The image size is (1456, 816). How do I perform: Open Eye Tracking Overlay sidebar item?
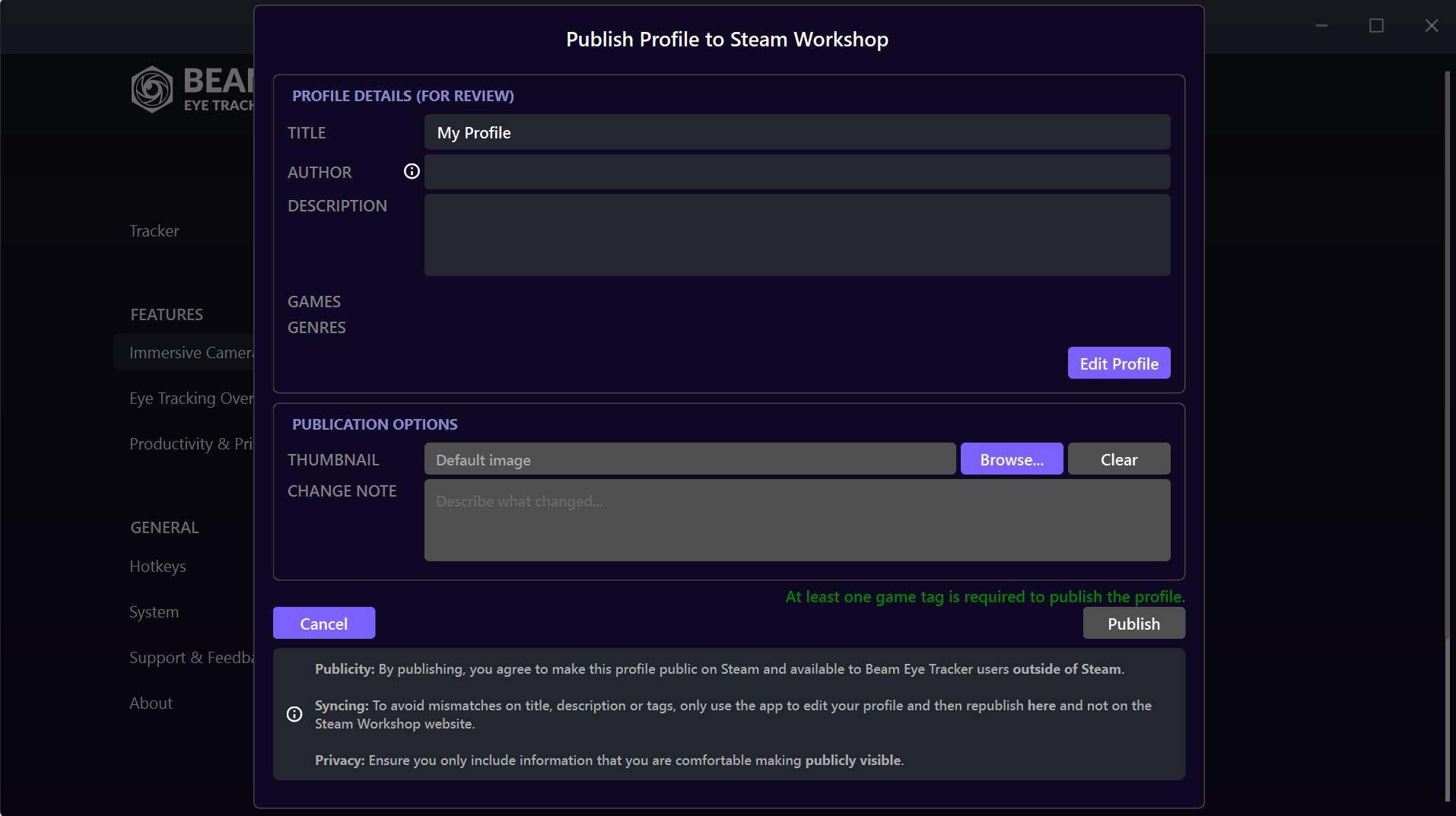[191, 398]
